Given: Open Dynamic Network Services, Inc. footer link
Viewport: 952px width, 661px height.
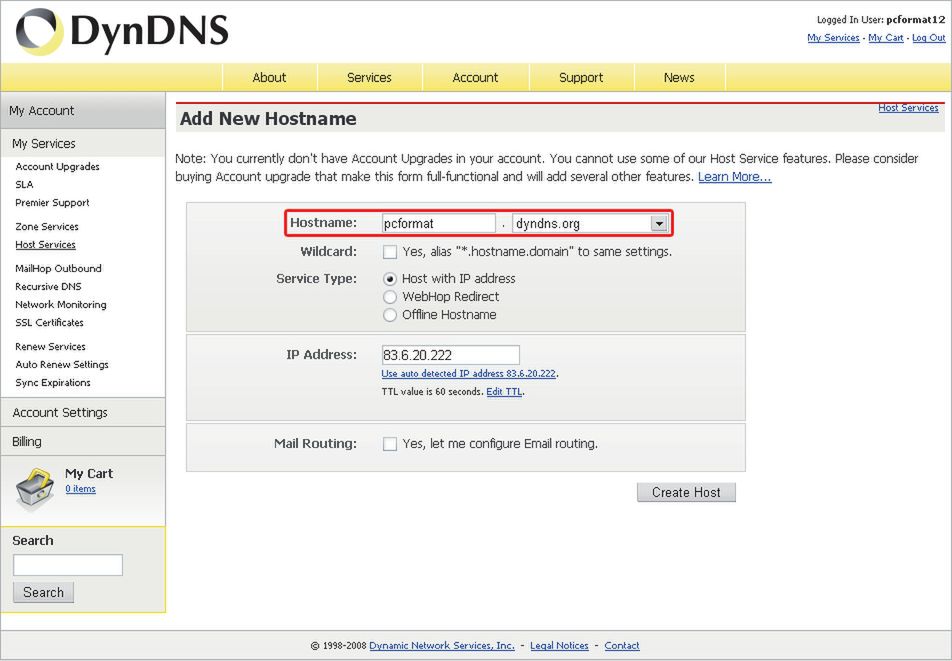Looking at the screenshot, I should (441, 646).
